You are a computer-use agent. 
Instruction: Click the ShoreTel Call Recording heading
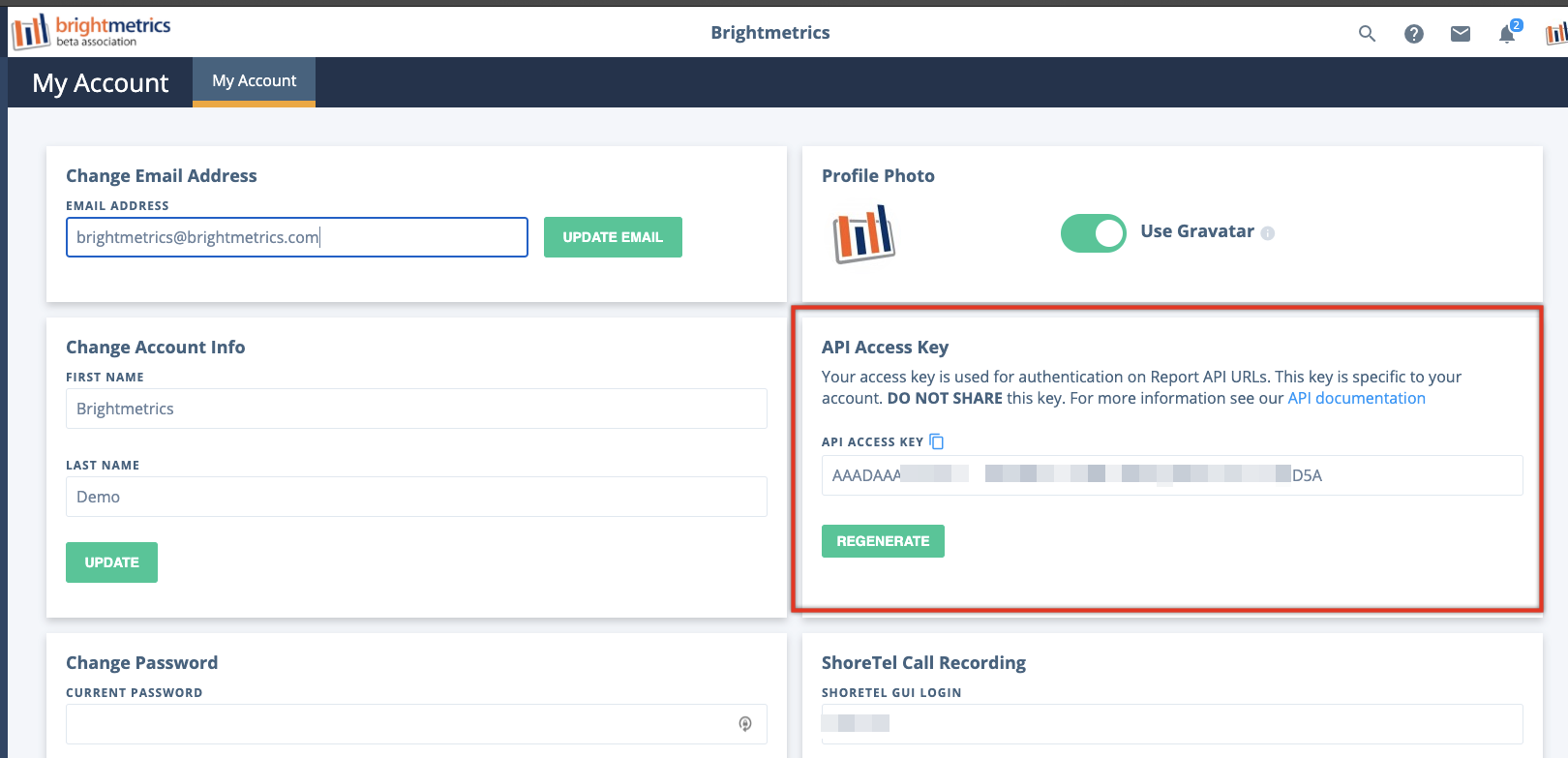tap(923, 663)
